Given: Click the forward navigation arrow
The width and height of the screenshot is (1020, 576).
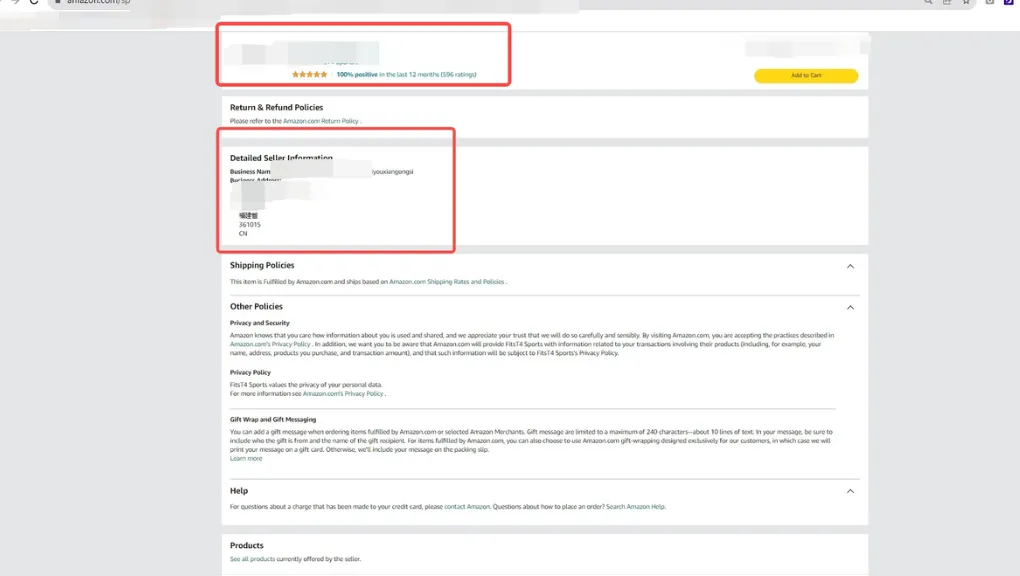Looking at the screenshot, I should 13,2.
